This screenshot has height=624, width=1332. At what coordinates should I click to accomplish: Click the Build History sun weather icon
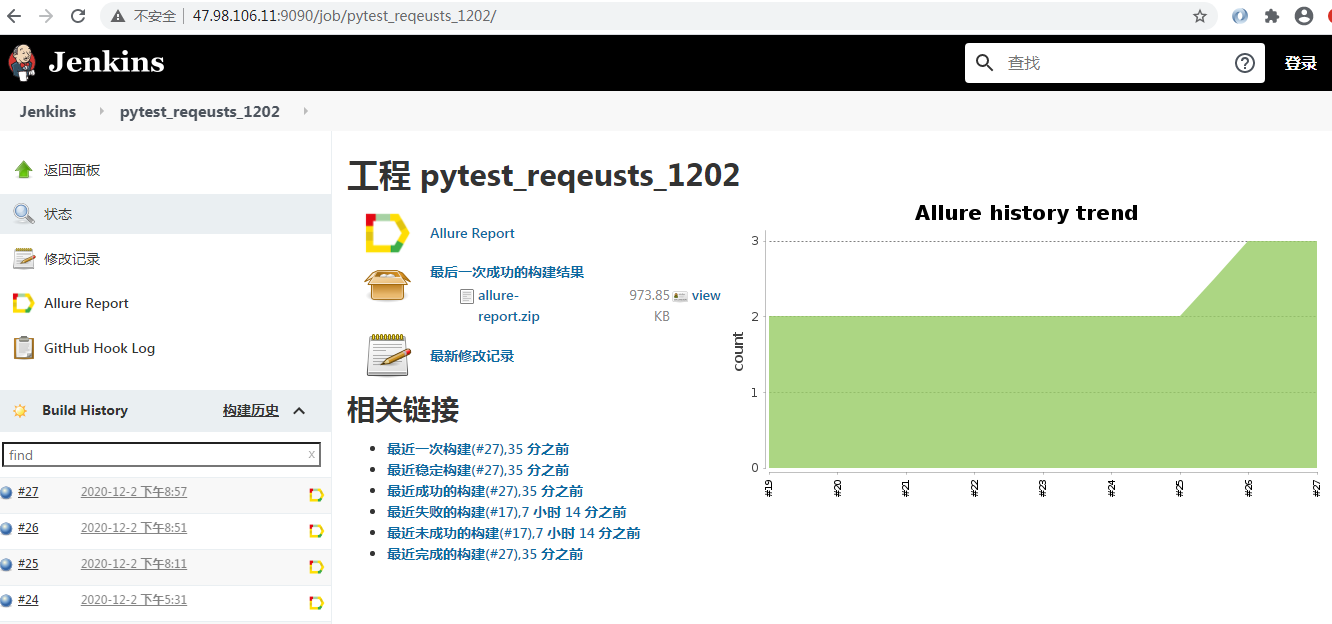(19, 411)
